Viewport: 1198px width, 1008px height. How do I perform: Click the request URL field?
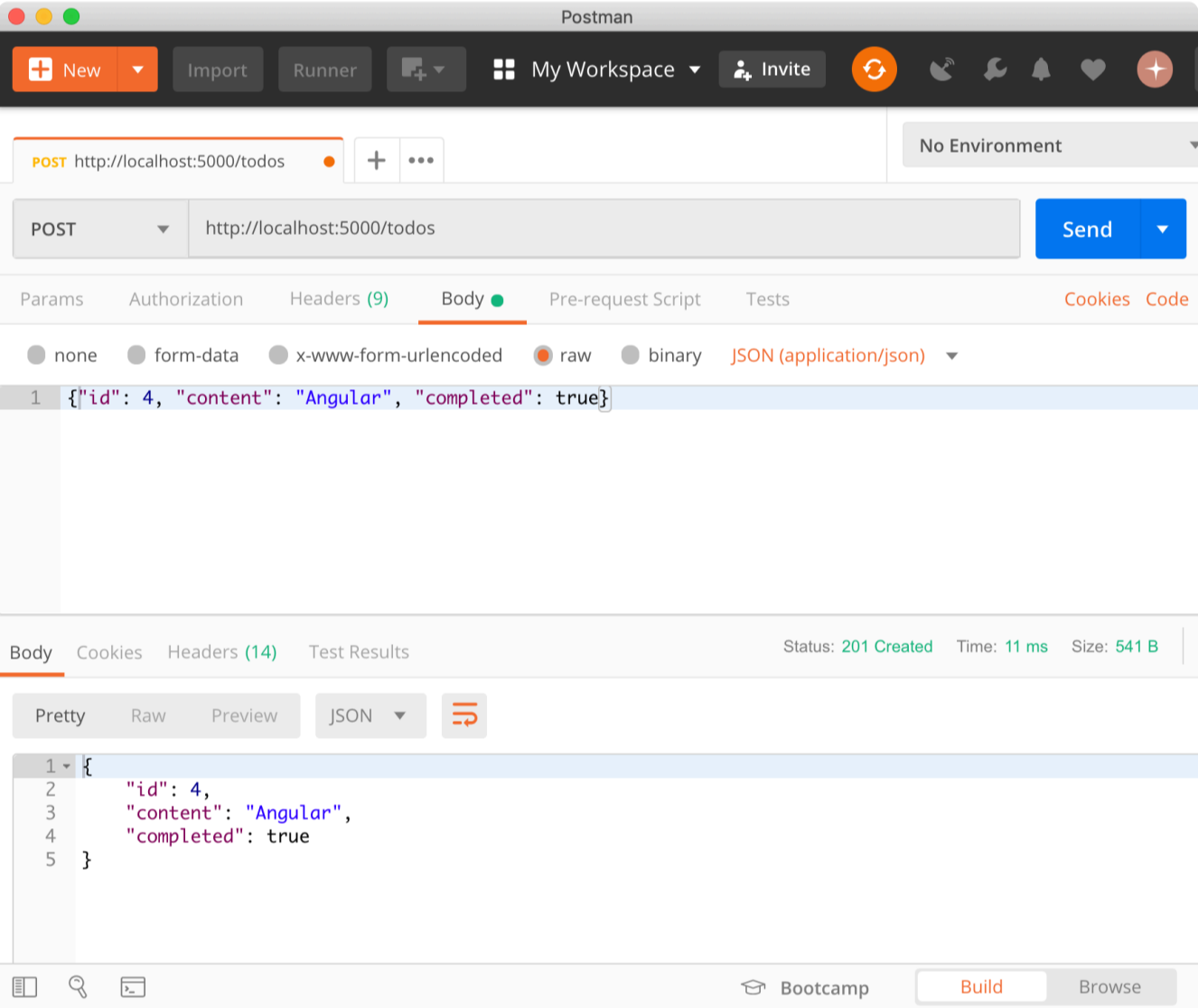[604, 229]
